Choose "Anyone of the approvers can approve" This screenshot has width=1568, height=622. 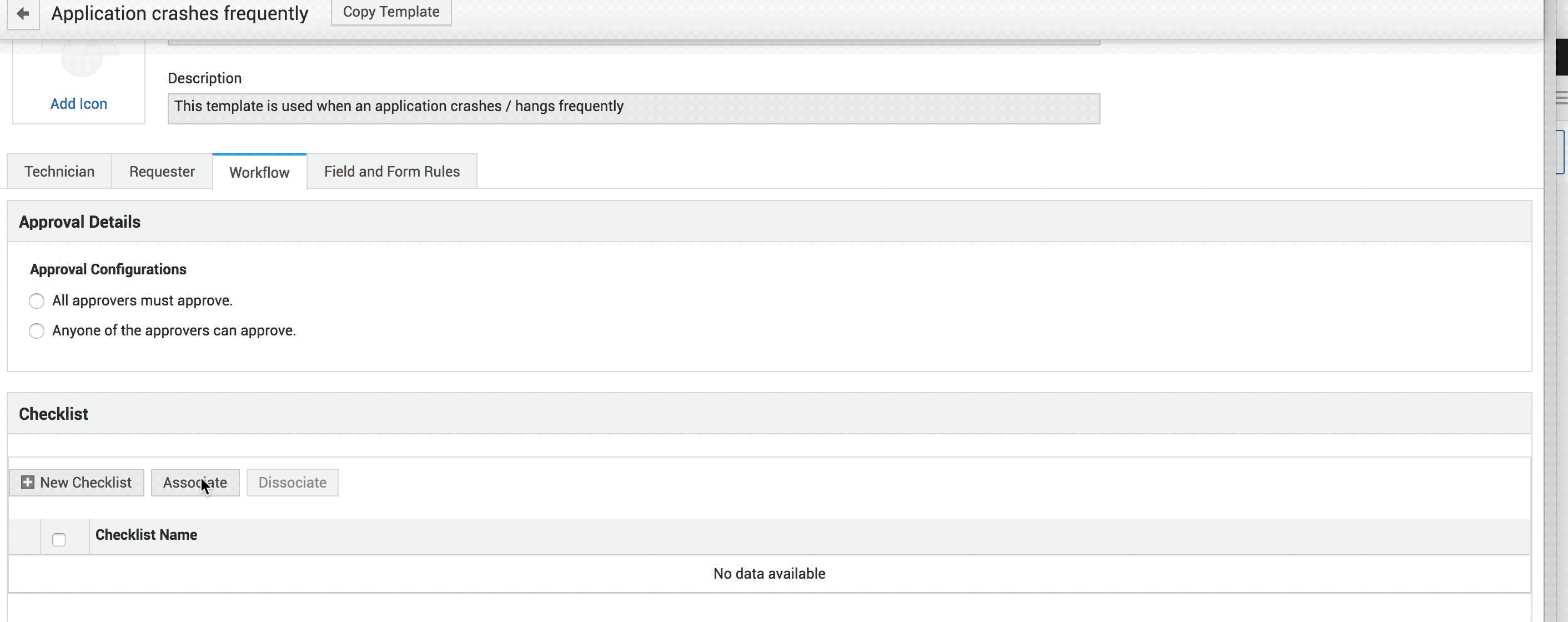[x=37, y=331]
